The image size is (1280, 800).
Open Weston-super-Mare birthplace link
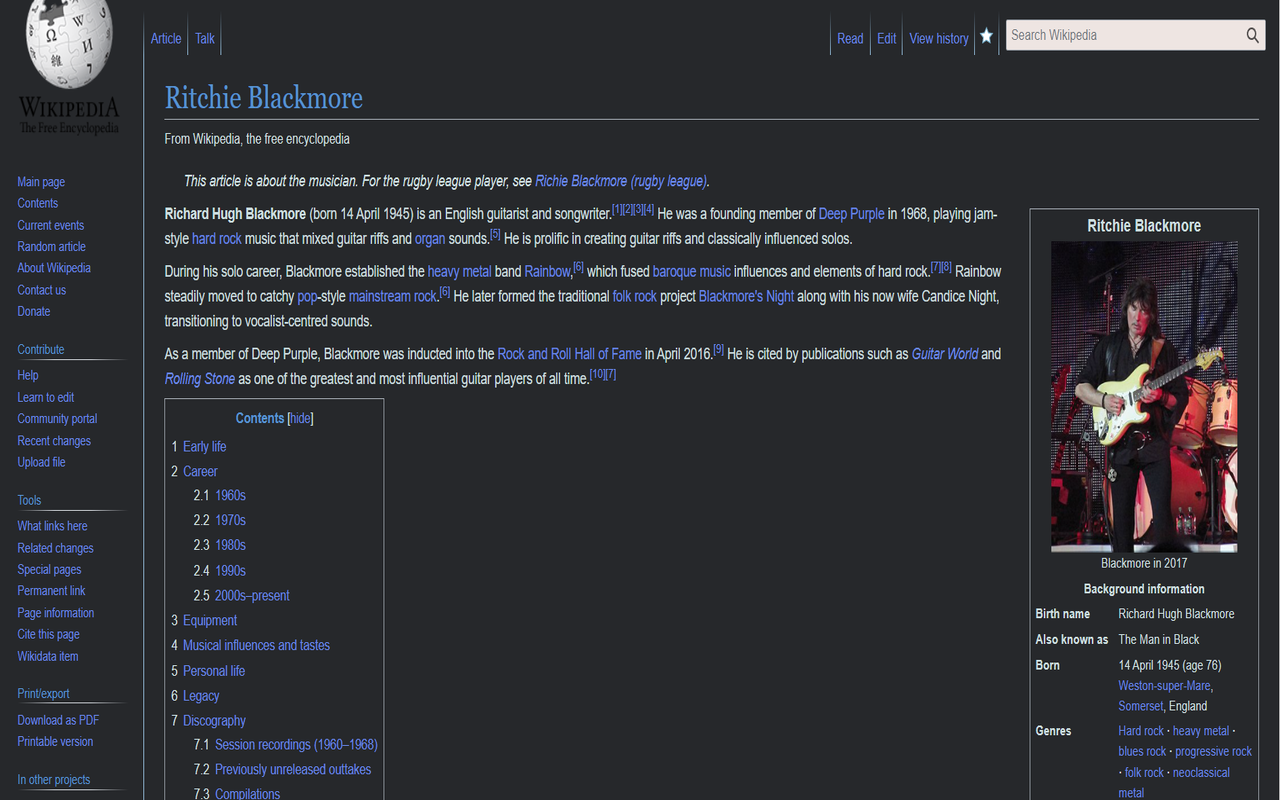(1163, 685)
